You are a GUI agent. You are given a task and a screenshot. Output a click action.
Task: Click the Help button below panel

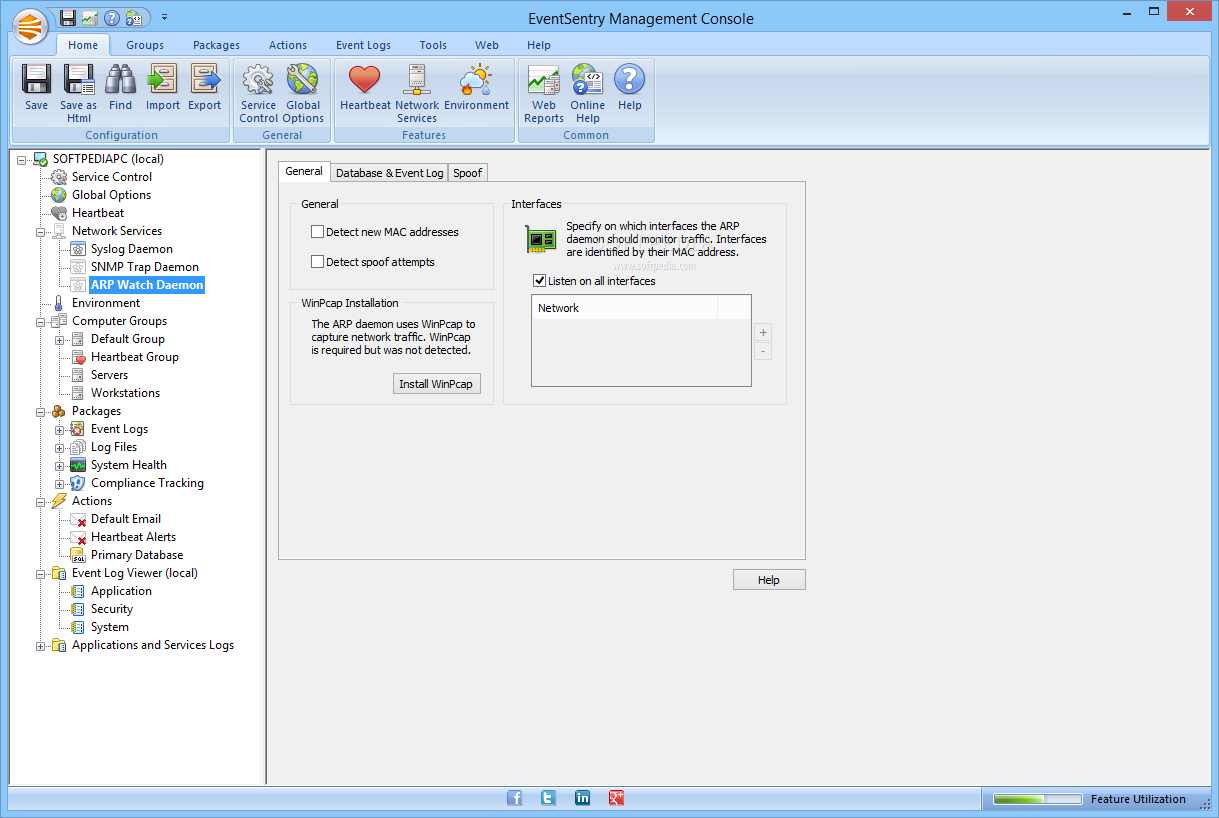click(768, 580)
